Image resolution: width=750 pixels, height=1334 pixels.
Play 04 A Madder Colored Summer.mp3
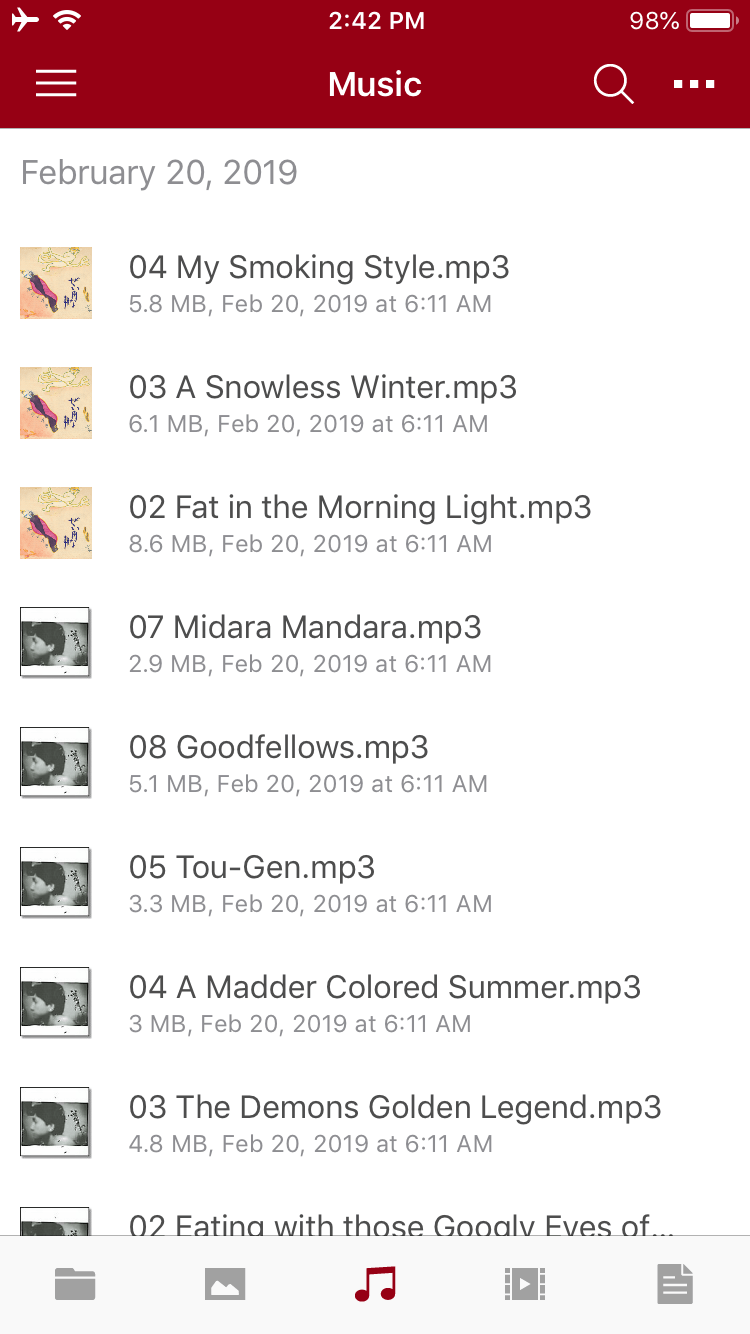375,1003
